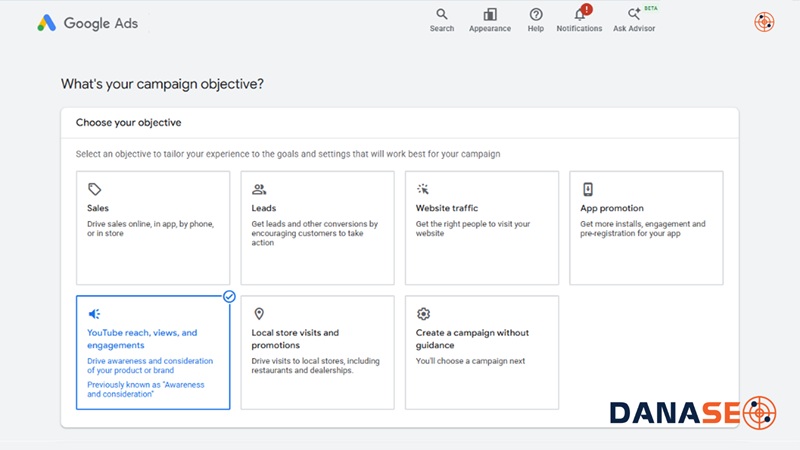Click the Website traffic cursor icon
Image resolution: width=800 pixels, height=450 pixels.
423,189
